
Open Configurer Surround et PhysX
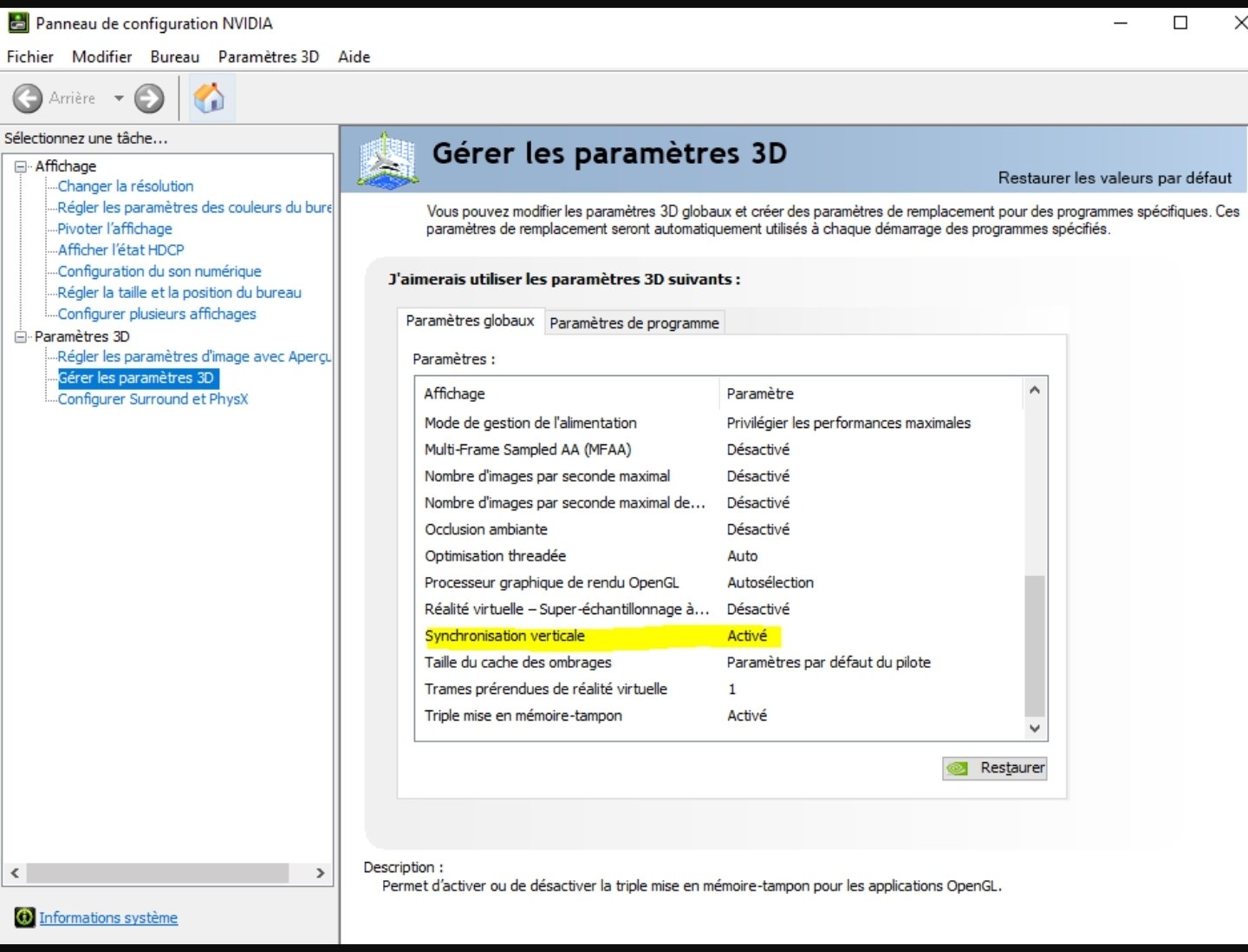coord(153,399)
